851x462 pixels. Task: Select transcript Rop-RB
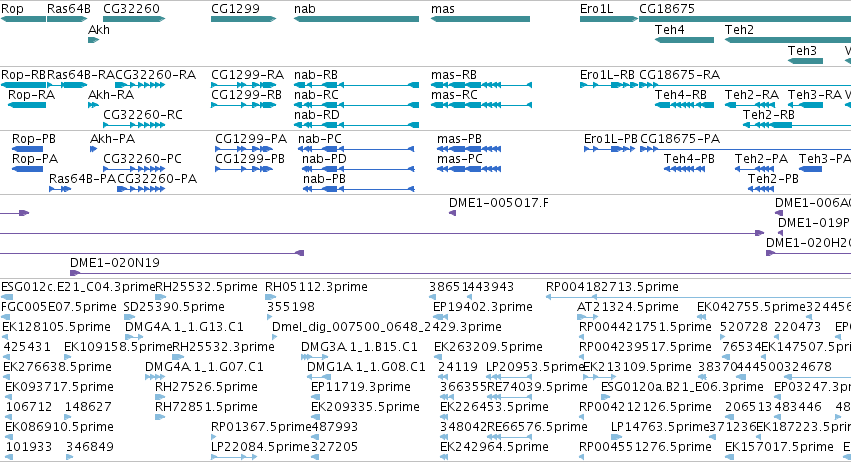[23, 75]
